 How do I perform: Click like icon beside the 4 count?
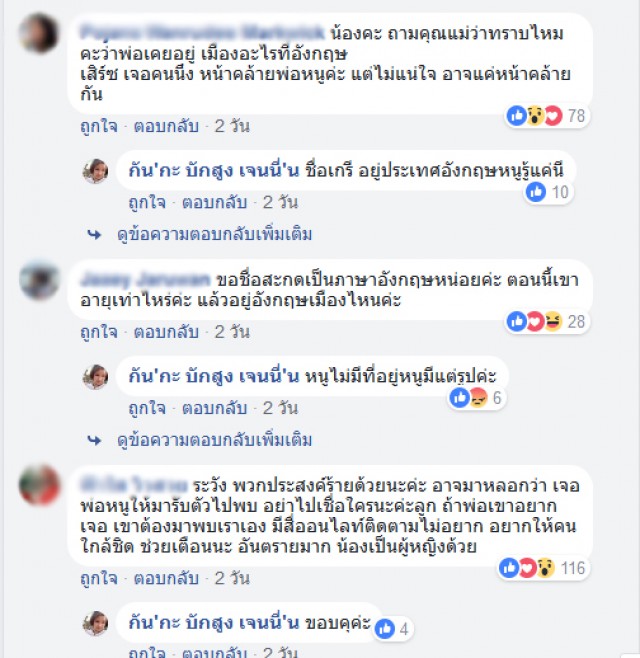385,629
